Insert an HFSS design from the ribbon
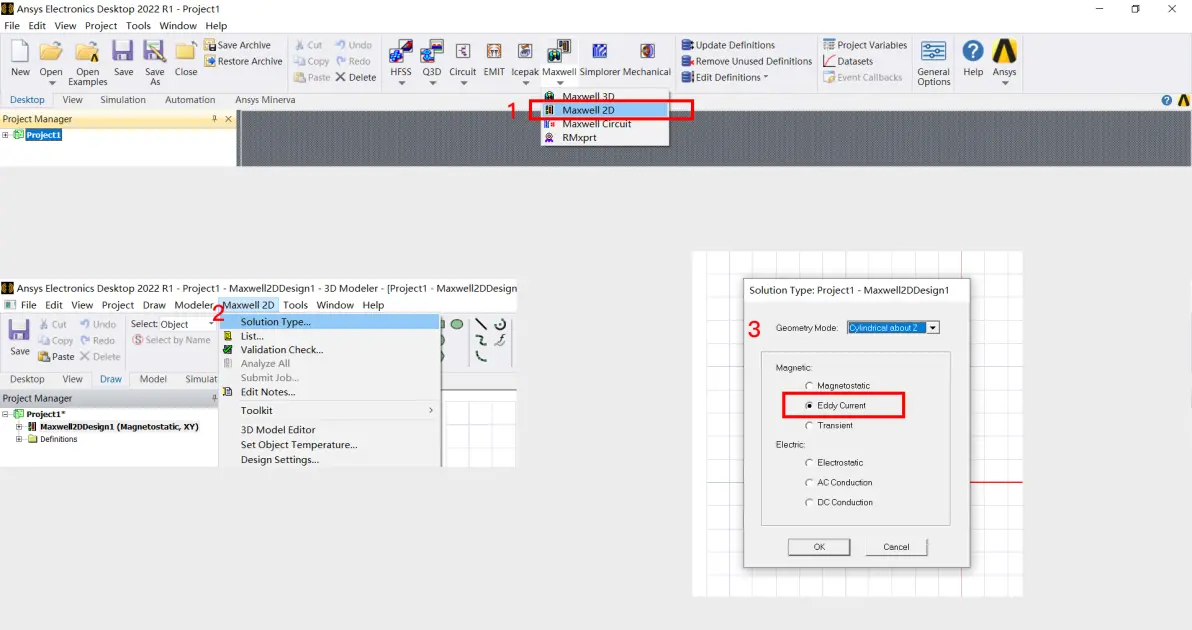The height and width of the screenshot is (630, 1192). click(401, 58)
